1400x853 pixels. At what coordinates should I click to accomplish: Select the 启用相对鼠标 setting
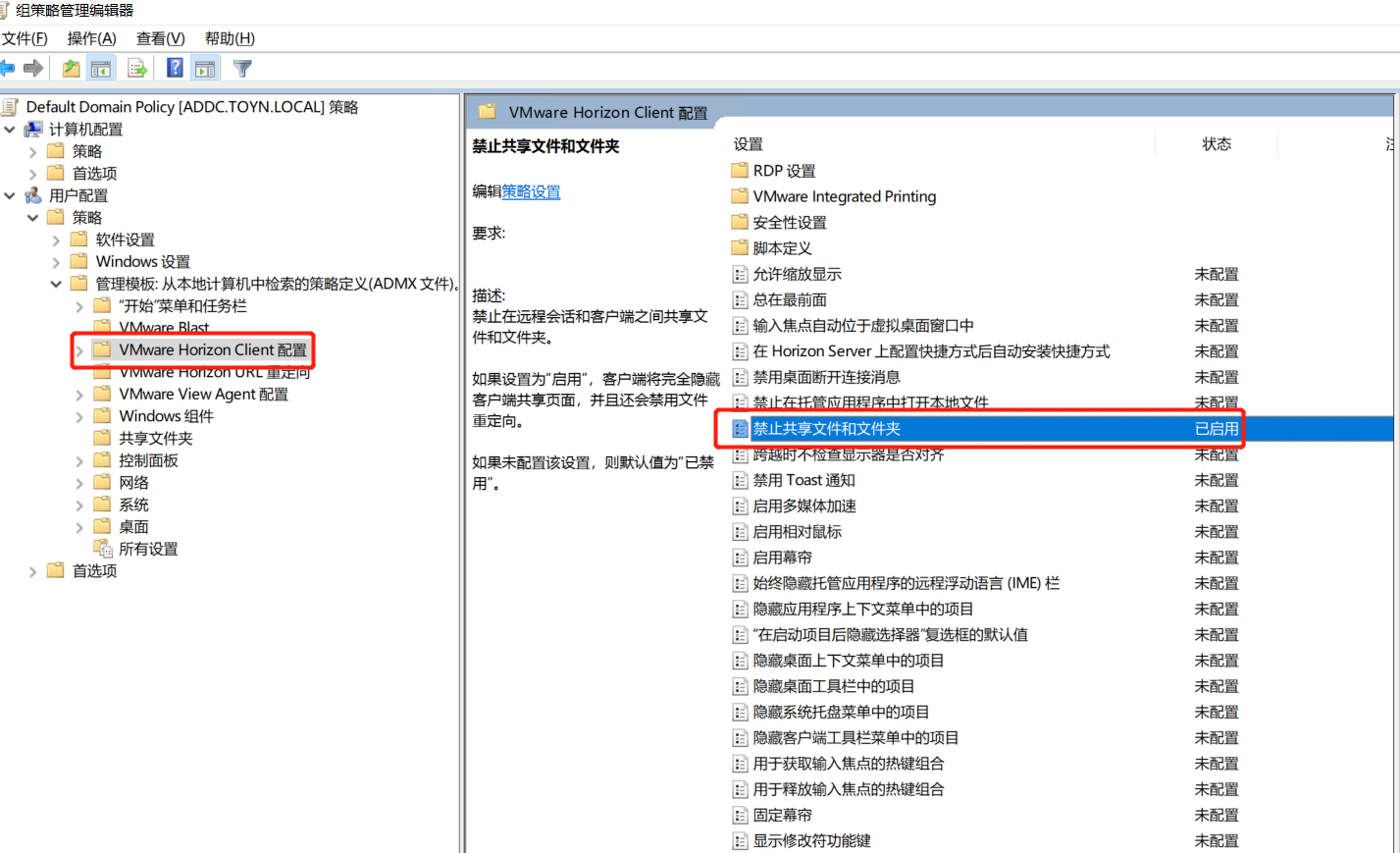click(x=797, y=531)
